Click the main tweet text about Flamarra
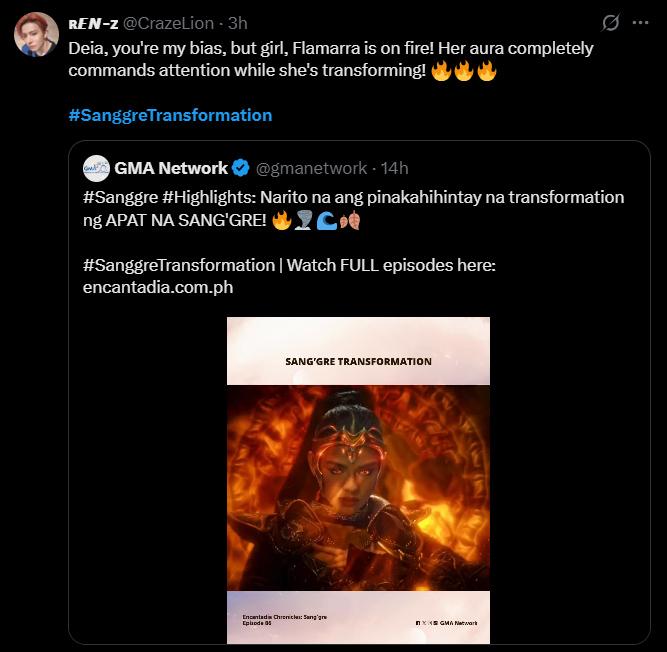 coord(330,59)
